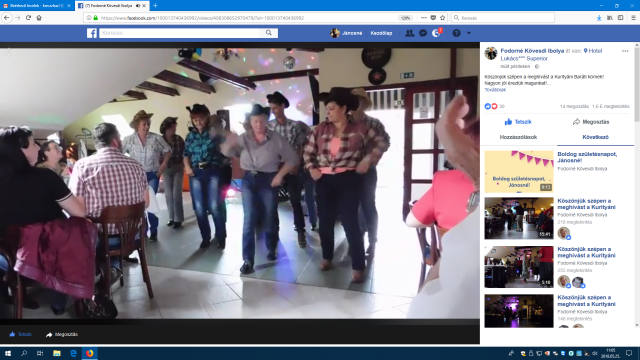Image resolution: width=640 pixels, height=360 pixels.
Task: Save page to Pocket icon
Action: click(433, 18)
